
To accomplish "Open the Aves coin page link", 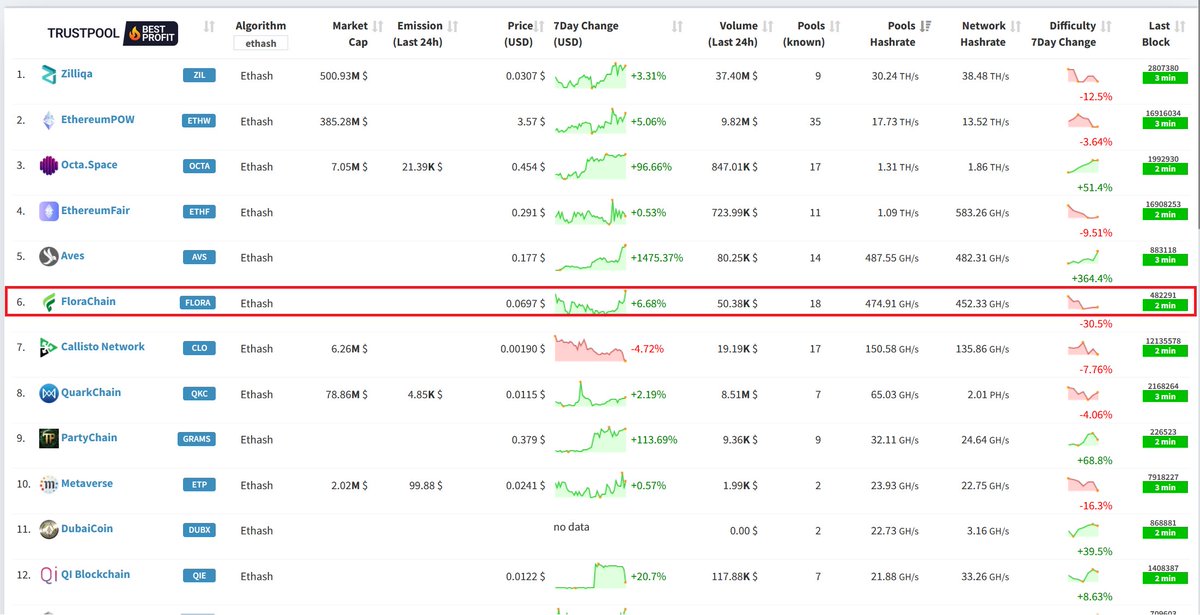I will tap(73, 256).
